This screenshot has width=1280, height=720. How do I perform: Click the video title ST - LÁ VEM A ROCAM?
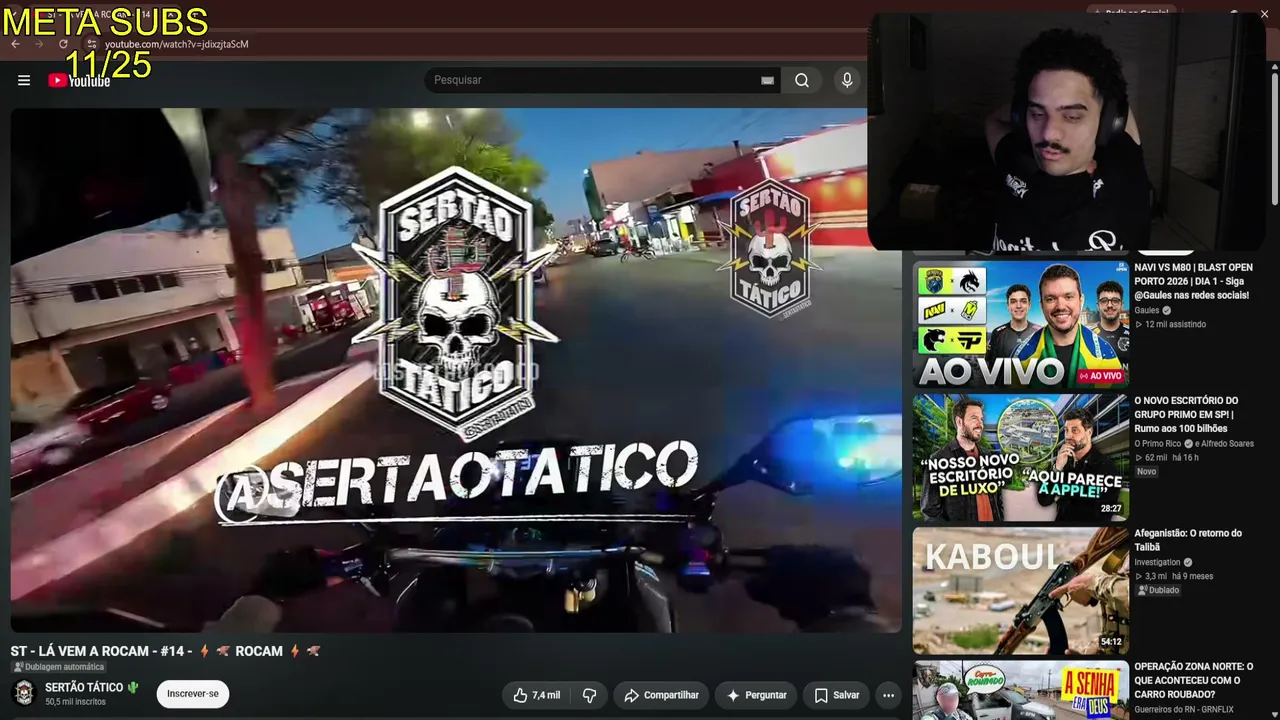166,651
